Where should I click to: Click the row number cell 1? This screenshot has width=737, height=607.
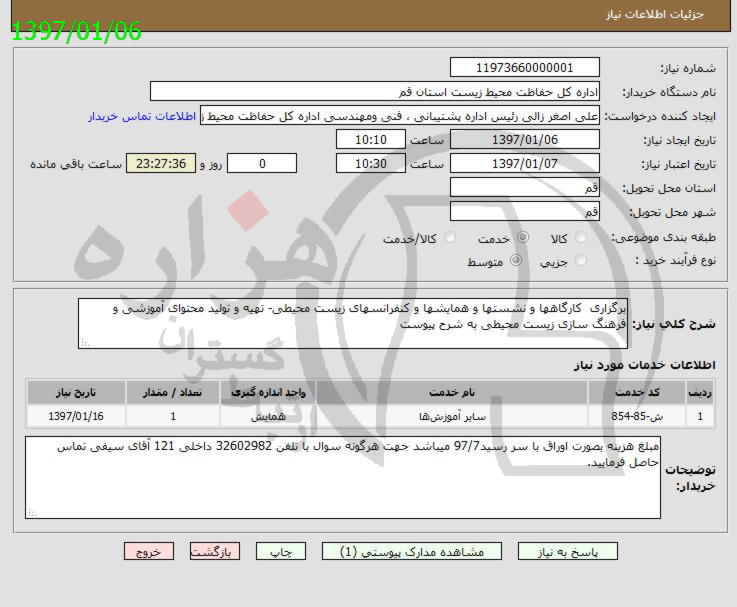(x=700, y=417)
